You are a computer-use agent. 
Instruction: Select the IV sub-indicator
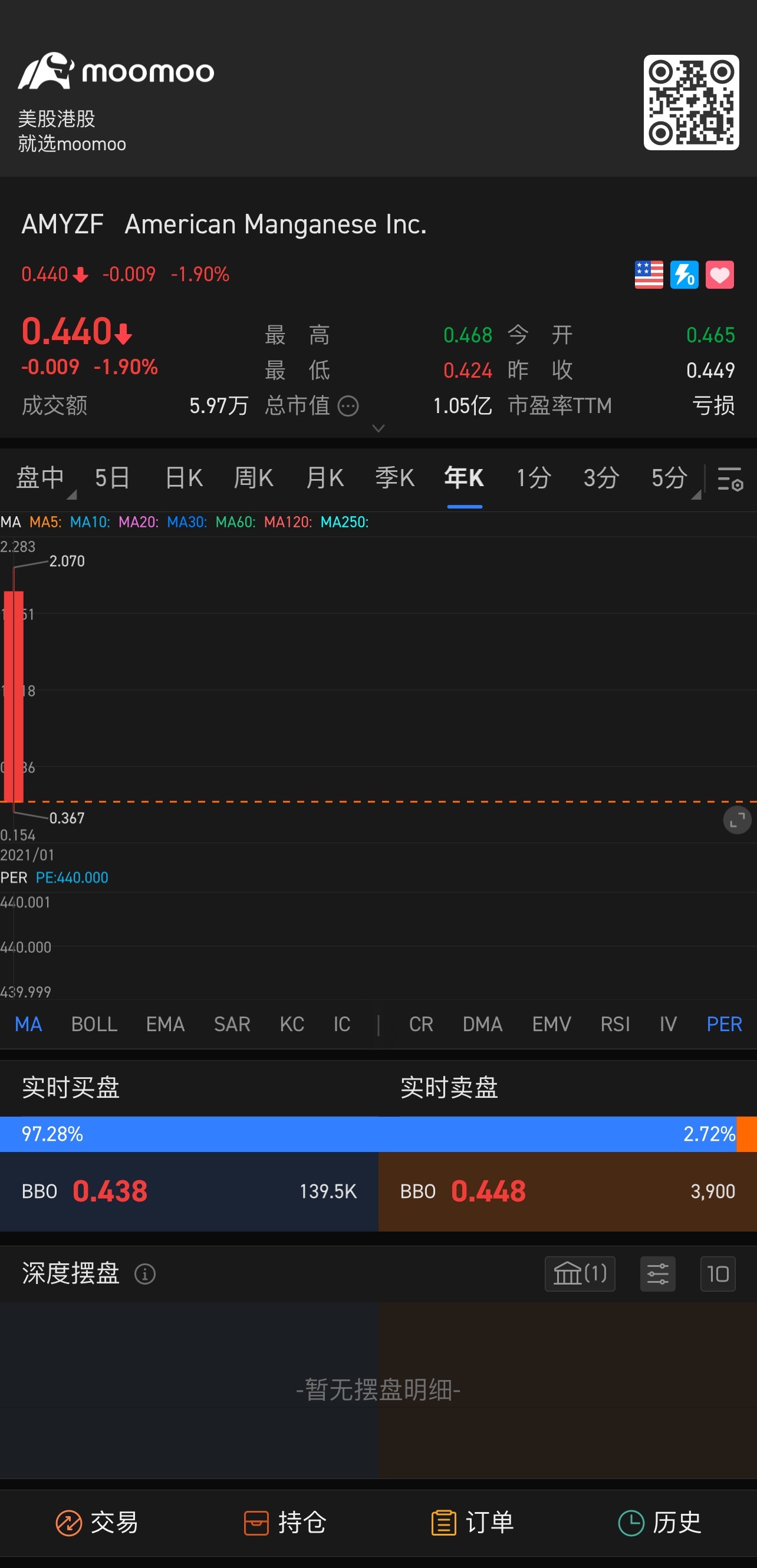tap(668, 1025)
